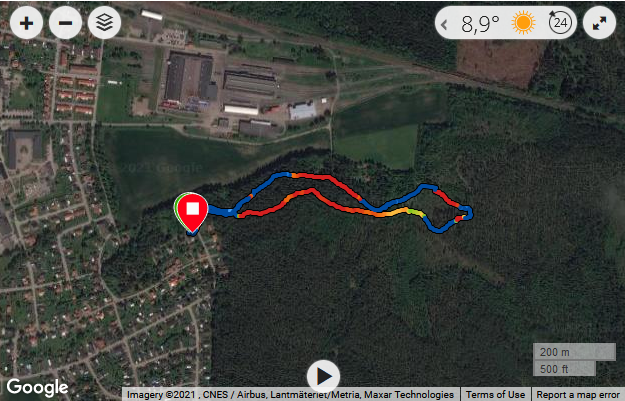Click the Google logo
Viewport: 625px width, 401px height.
37,387
